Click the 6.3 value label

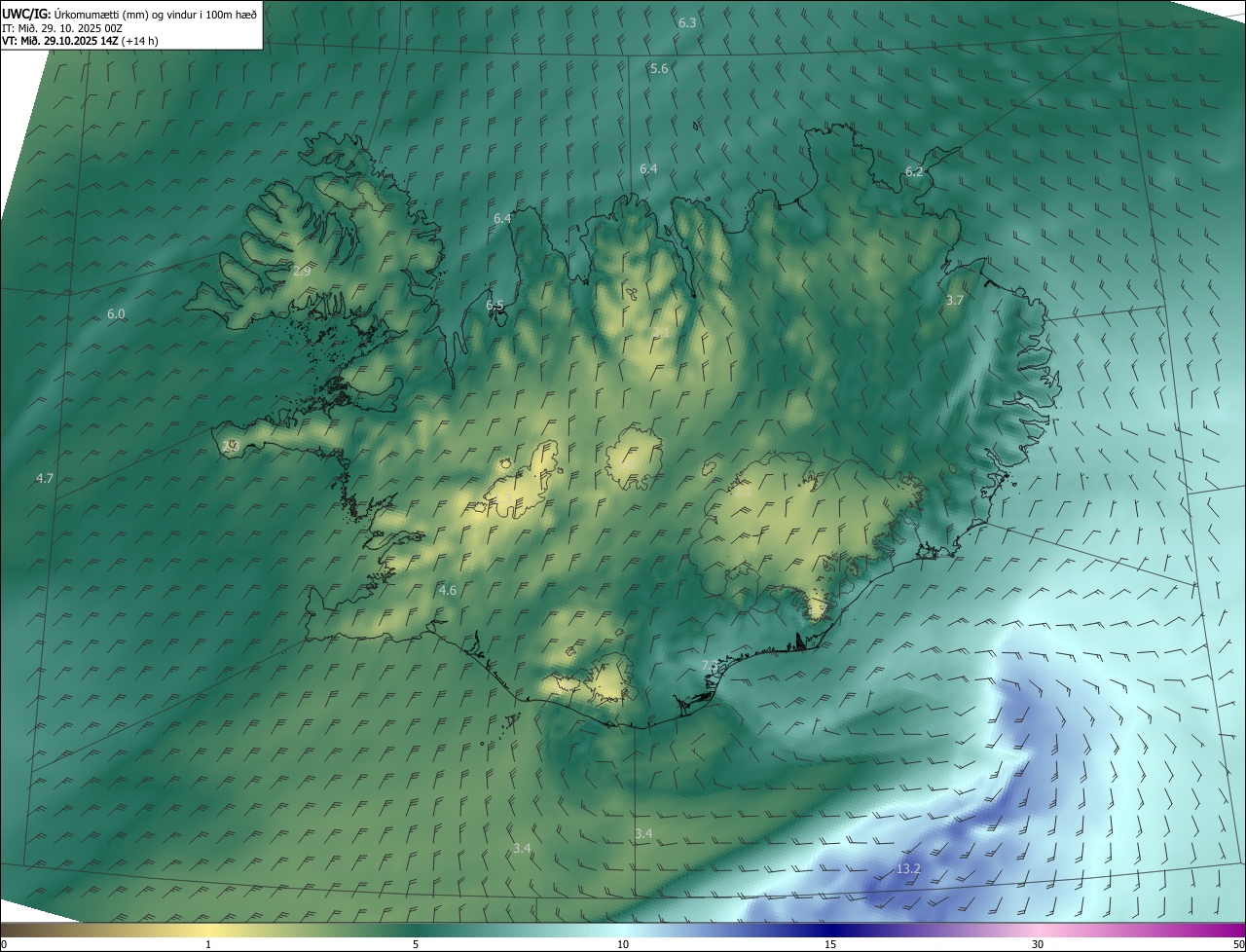(x=687, y=22)
